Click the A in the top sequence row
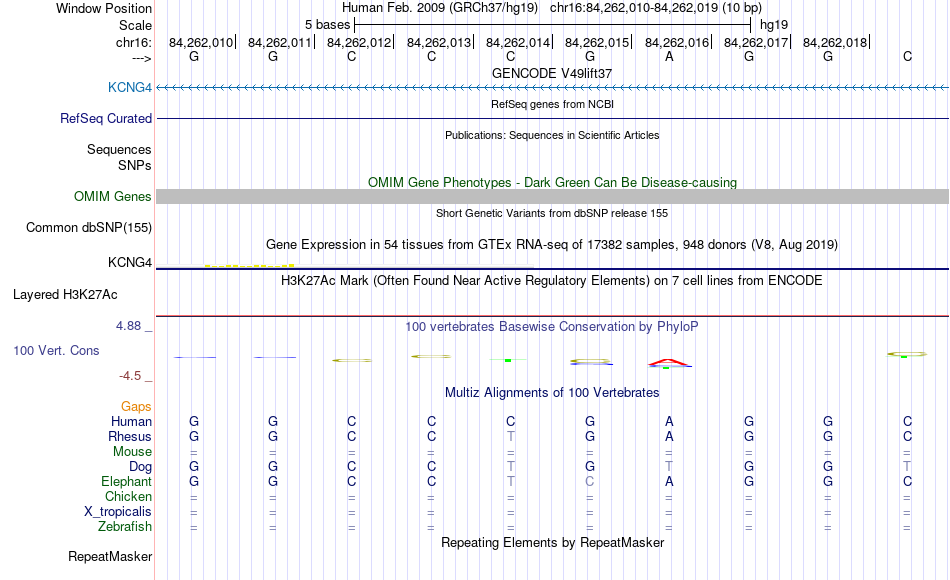Viewport: 950px width, 580px height. pos(669,56)
